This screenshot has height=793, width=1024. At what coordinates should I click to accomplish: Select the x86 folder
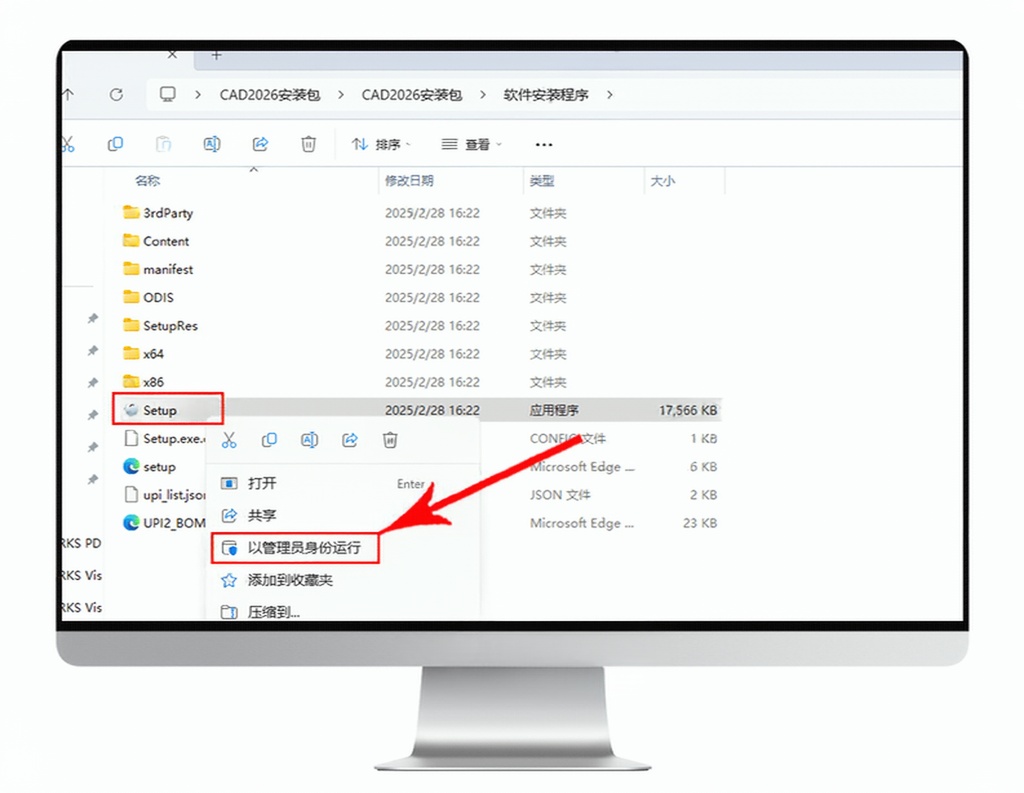click(x=143, y=381)
